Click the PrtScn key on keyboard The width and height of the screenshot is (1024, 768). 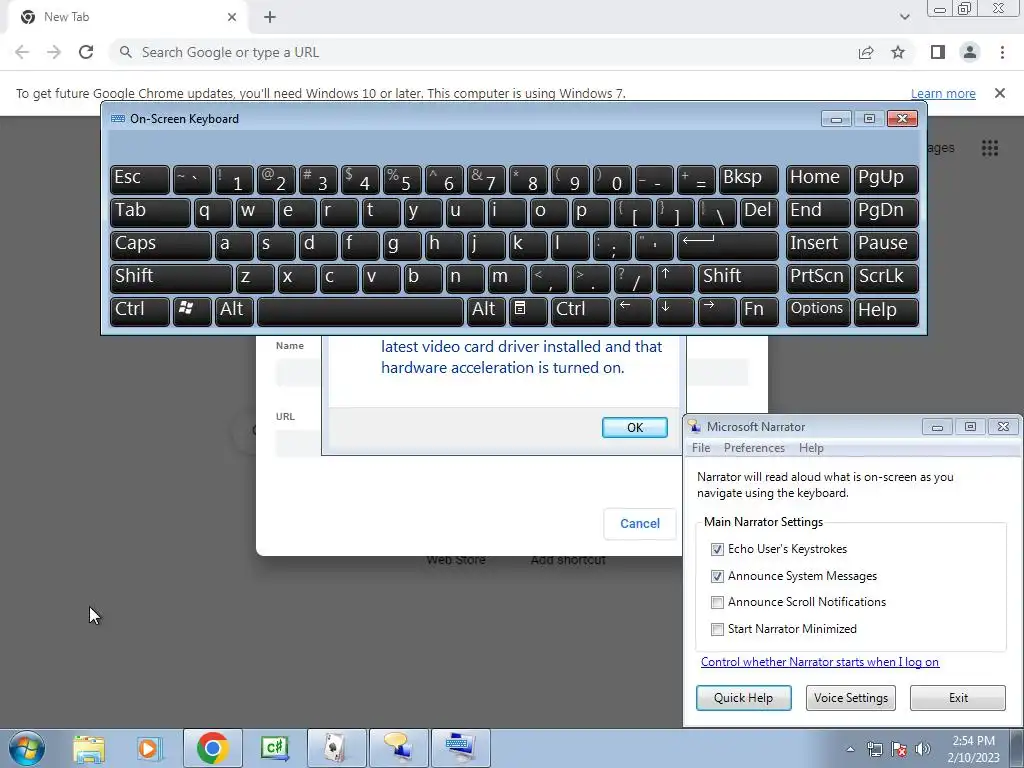point(818,278)
